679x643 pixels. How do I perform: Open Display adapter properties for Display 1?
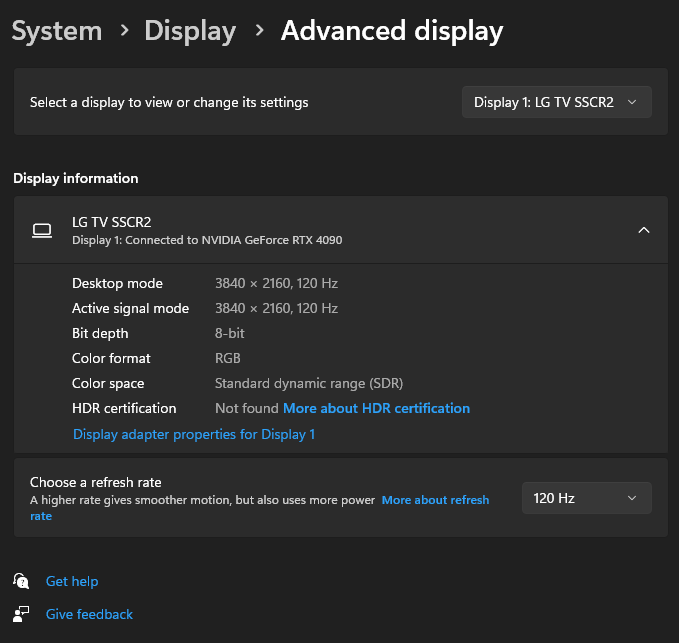point(194,434)
